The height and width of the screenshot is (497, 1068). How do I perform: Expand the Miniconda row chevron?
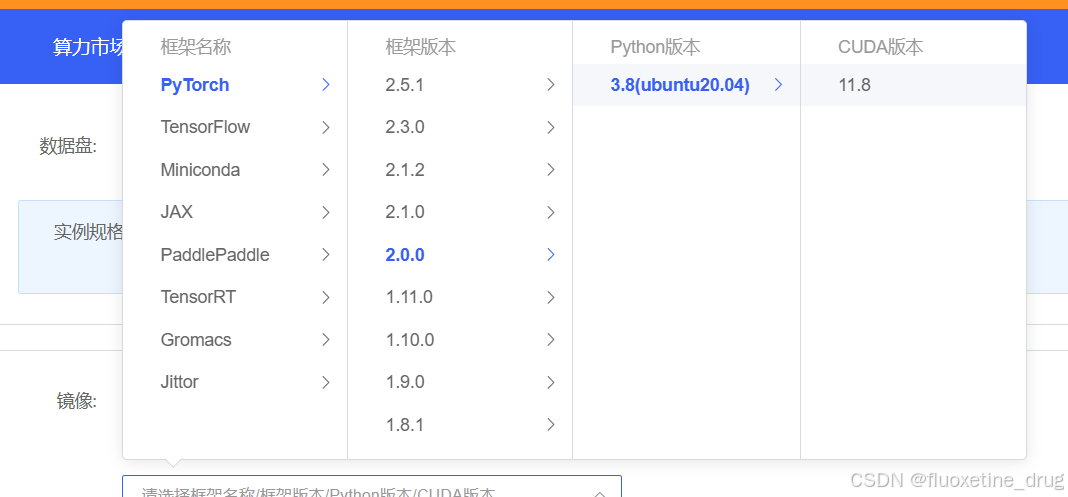[326, 170]
